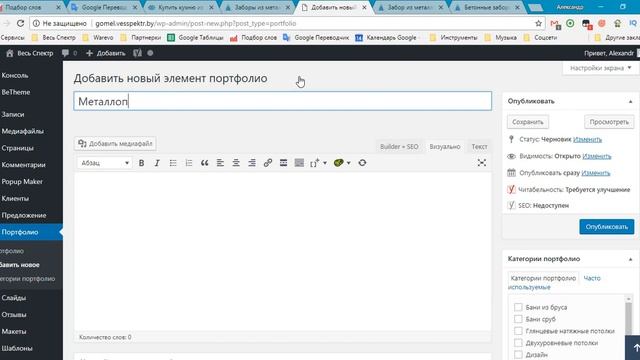
Task: Click the Сохранить draft button
Action: point(528,122)
